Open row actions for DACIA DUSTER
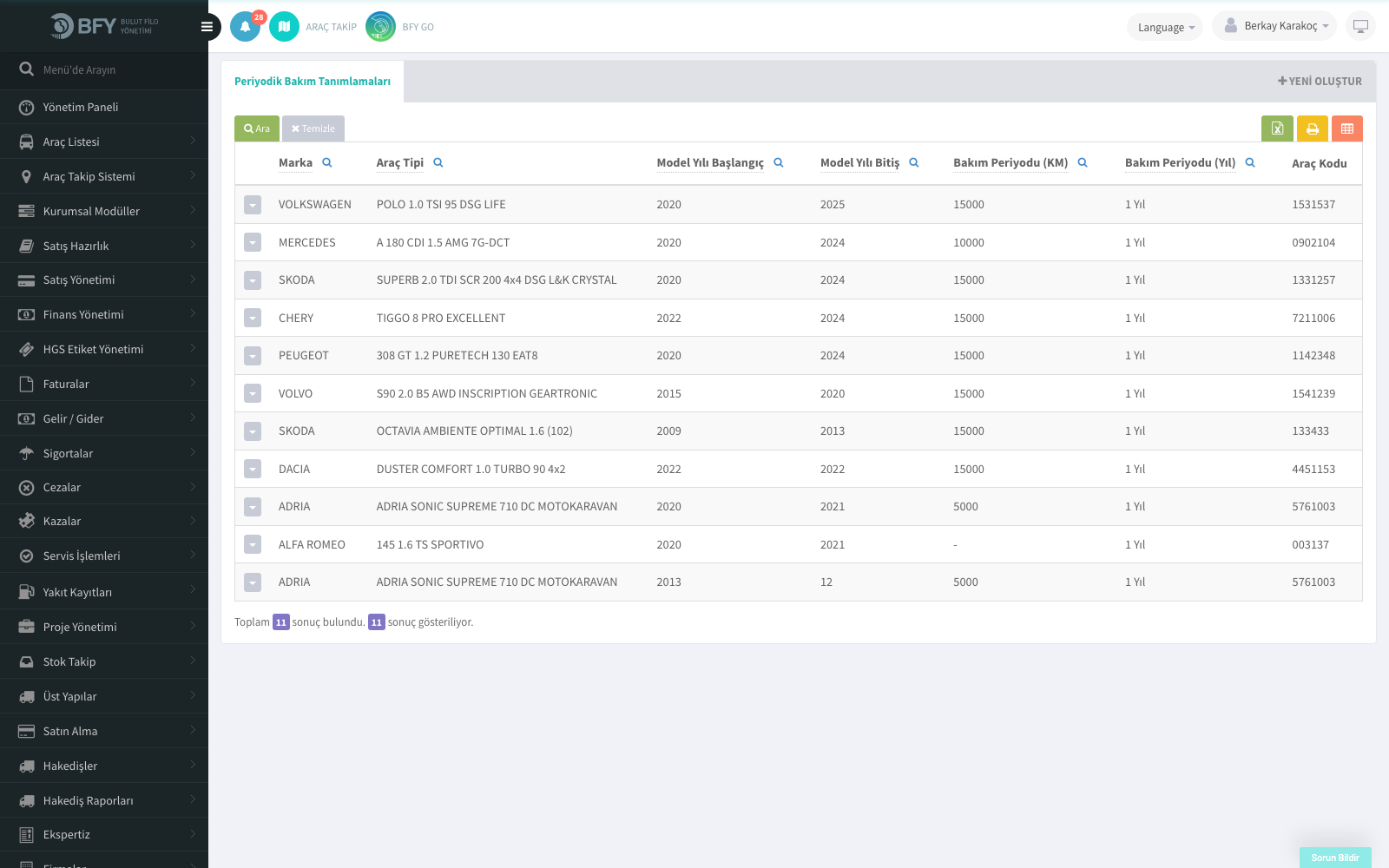This screenshot has height=868, width=1389. pyautogui.click(x=253, y=470)
